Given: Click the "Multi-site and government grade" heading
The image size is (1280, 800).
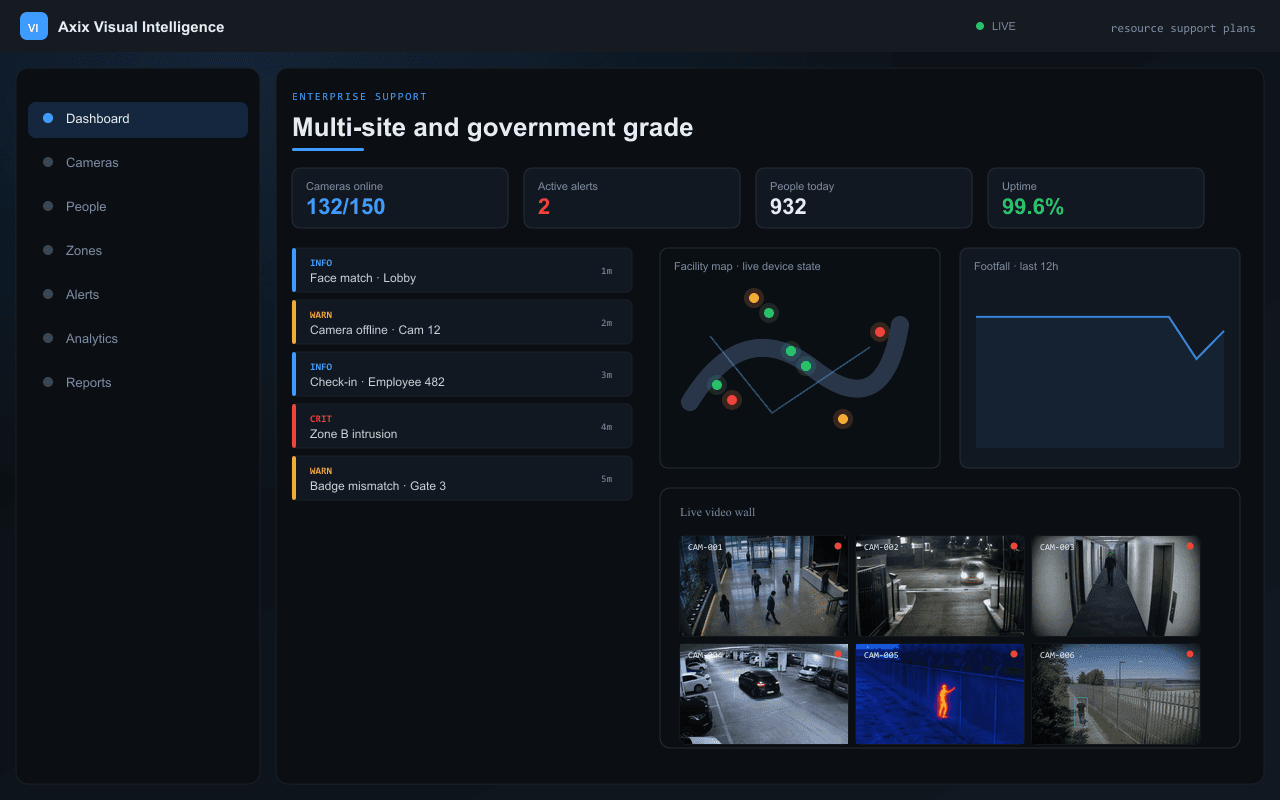Looking at the screenshot, I should tap(492, 128).
